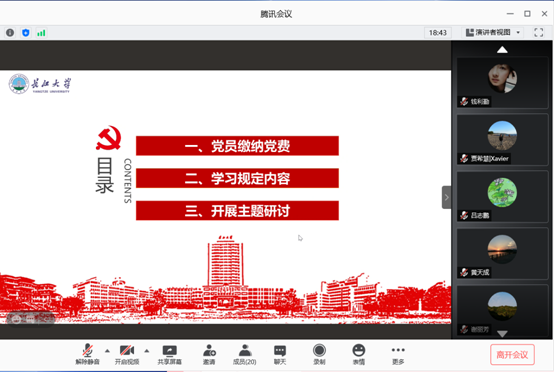The image size is (554, 372).
Task: Open the chat panel icon
Action: 280,354
